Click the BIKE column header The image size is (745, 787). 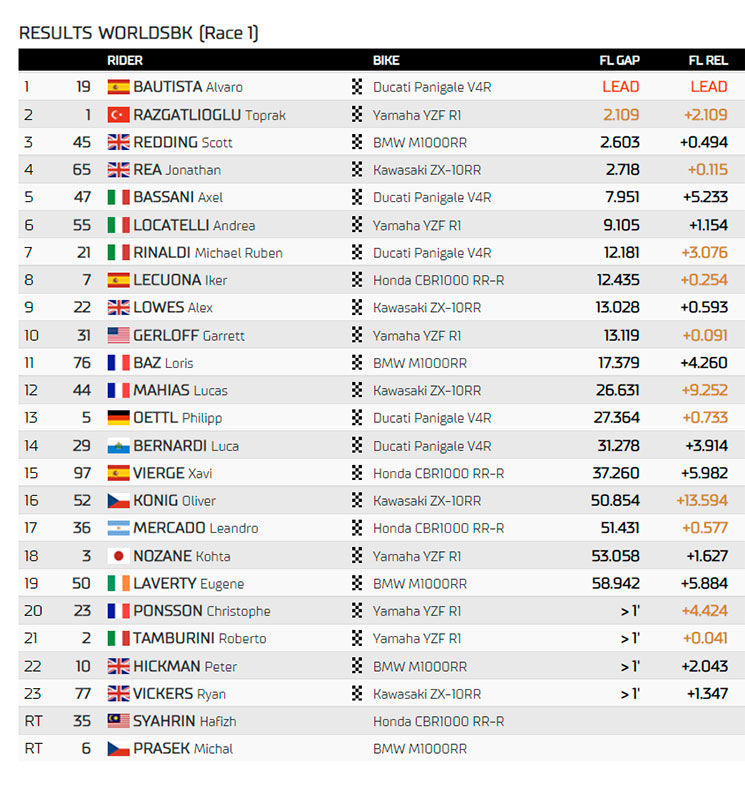coord(386,60)
